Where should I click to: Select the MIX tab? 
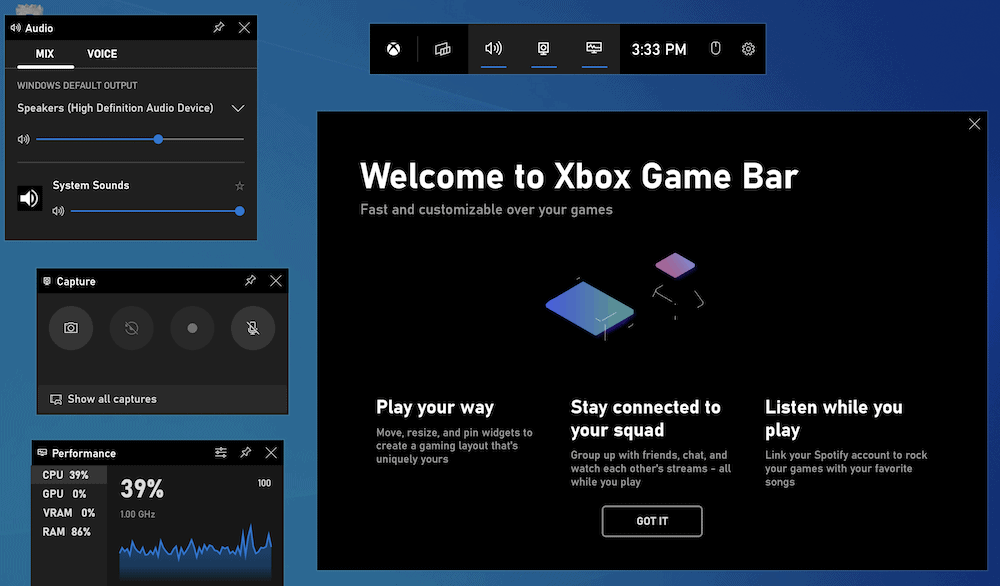(x=44, y=54)
